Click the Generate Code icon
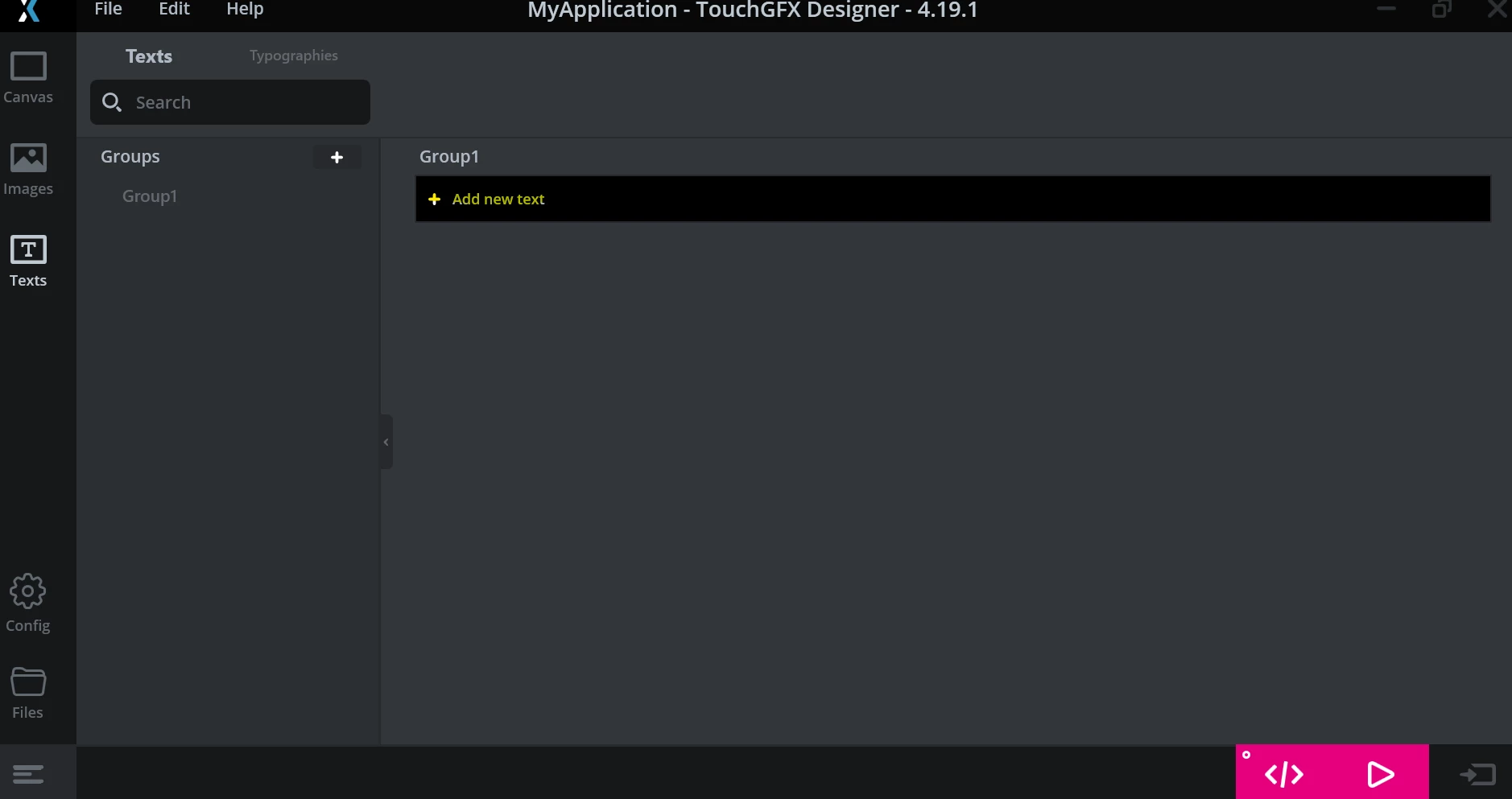 click(1284, 774)
